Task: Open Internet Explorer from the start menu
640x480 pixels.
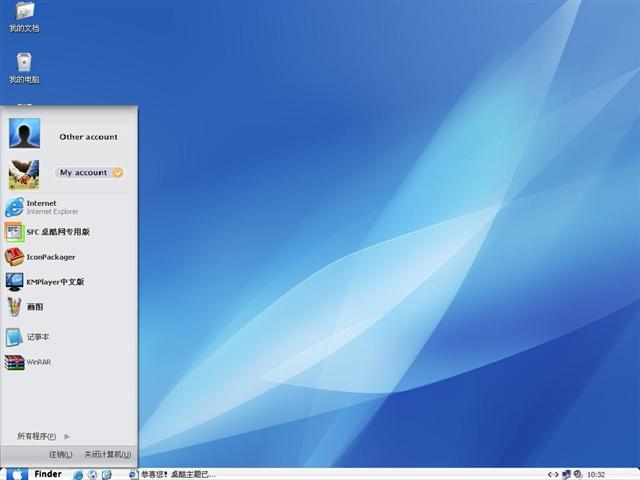Action: pos(40,207)
